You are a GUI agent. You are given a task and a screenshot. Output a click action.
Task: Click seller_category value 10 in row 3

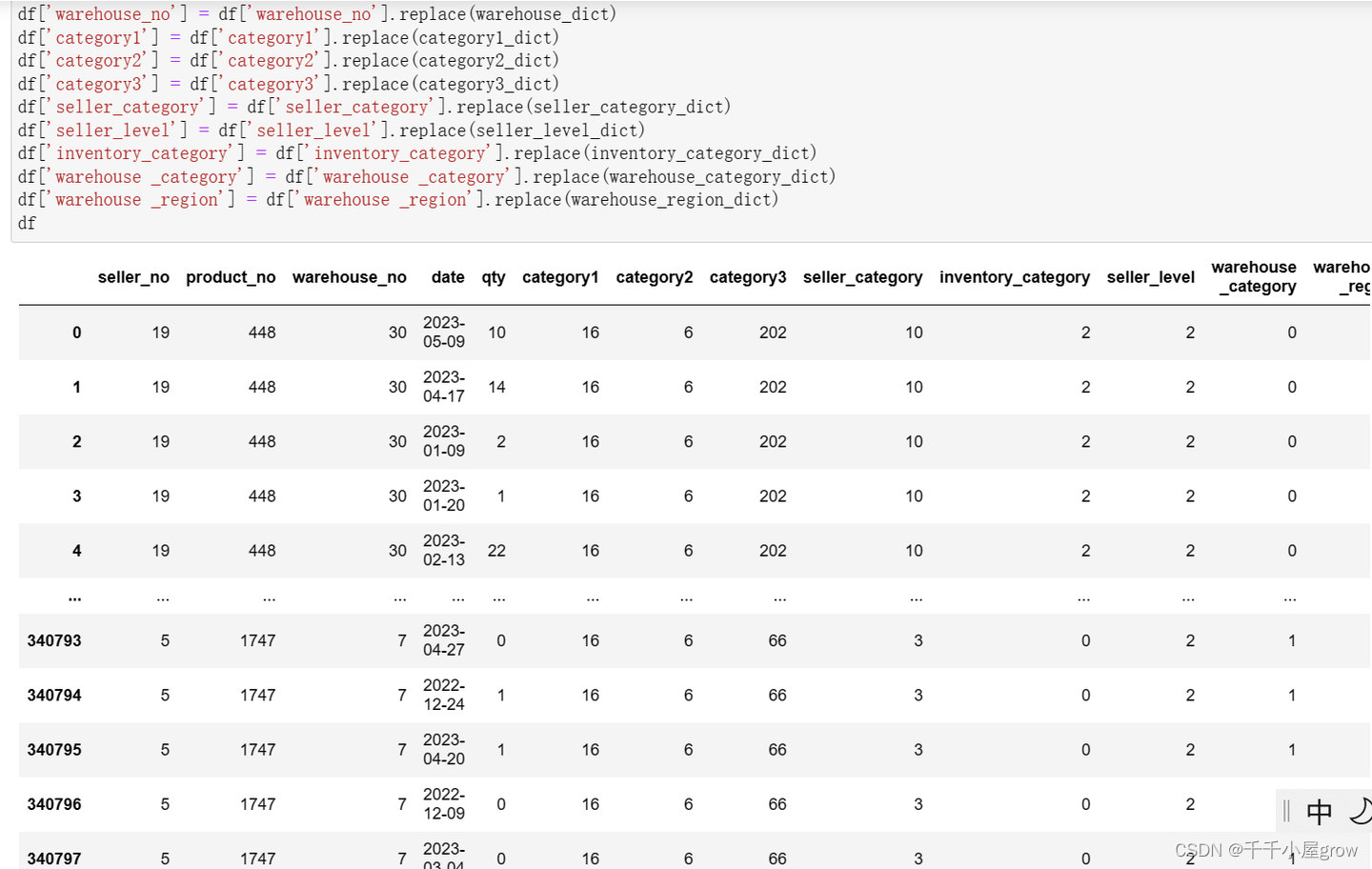[914, 495]
